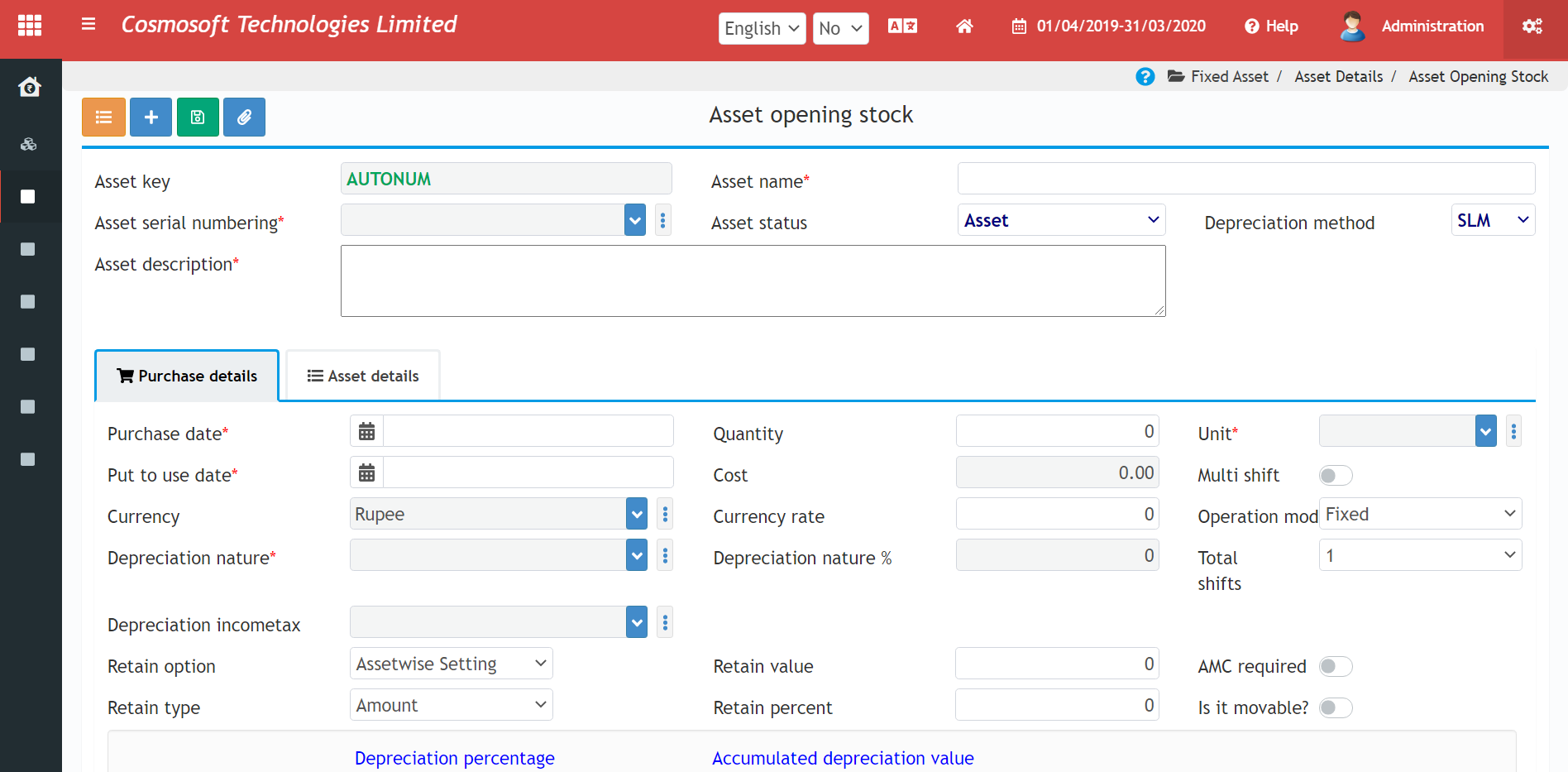The width and height of the screenshot is (1568, 772).
Task: Click the Asset name input field
Action: 1245,179
